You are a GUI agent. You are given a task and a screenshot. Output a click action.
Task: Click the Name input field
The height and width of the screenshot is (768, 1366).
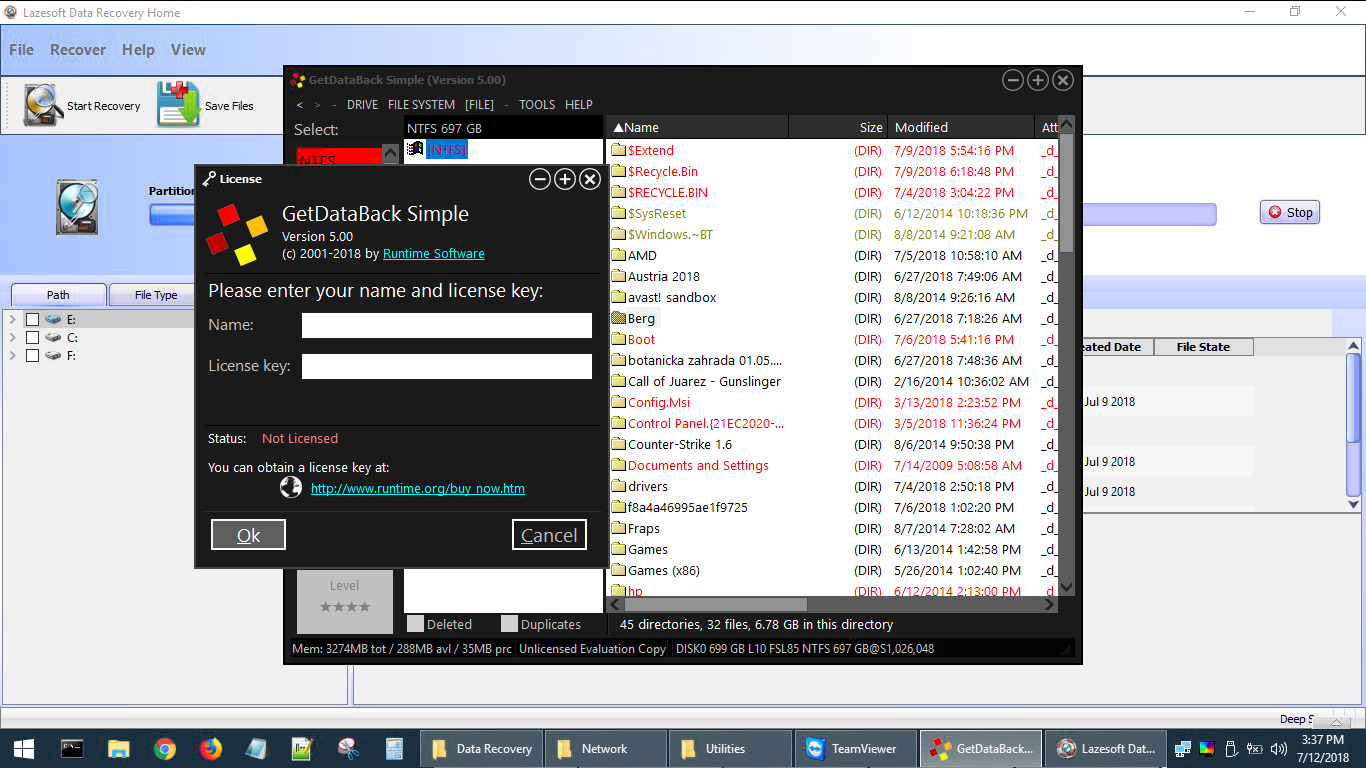click(x=447, y=325)
